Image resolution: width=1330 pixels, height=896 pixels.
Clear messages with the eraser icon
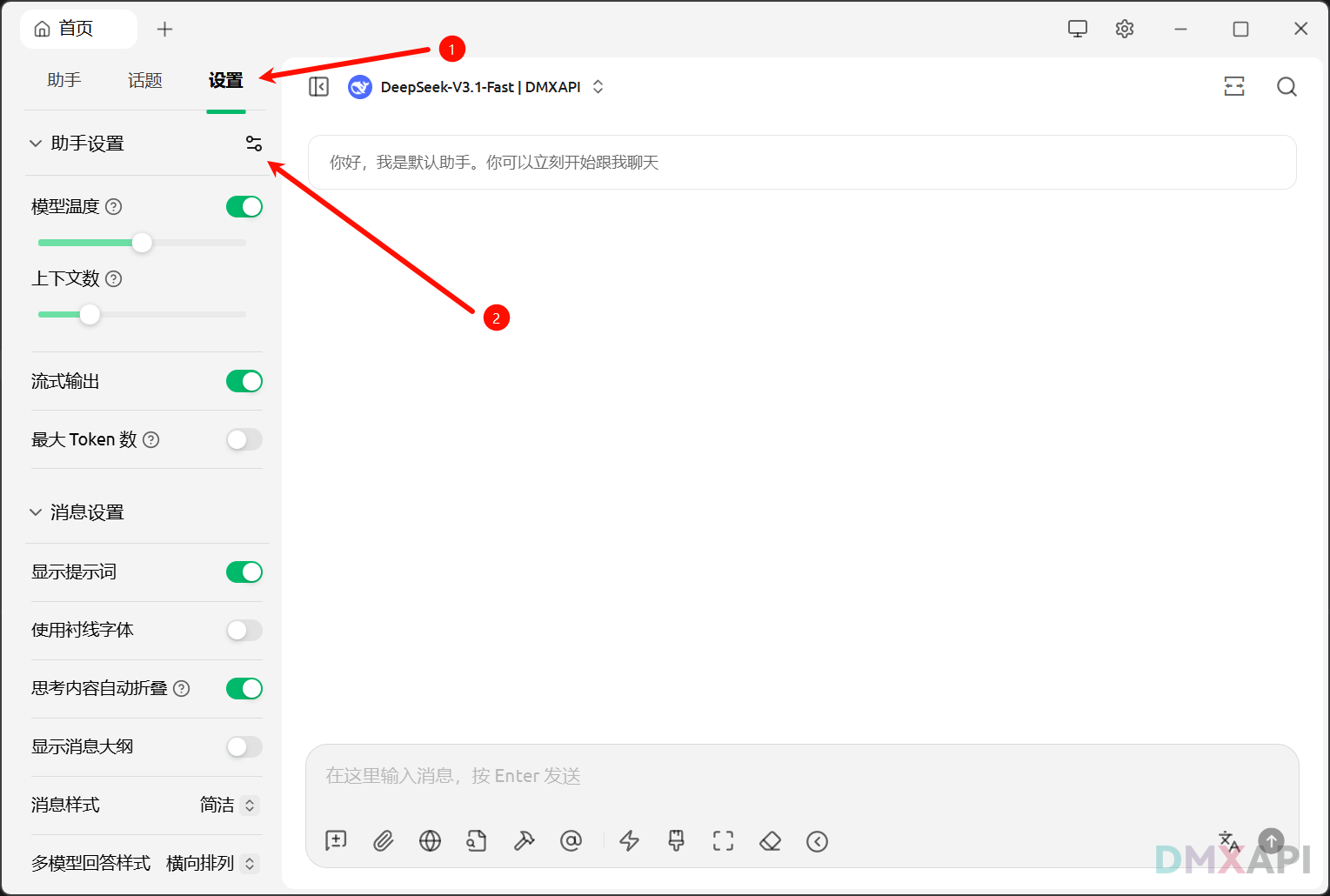click(x=770, y=840)
